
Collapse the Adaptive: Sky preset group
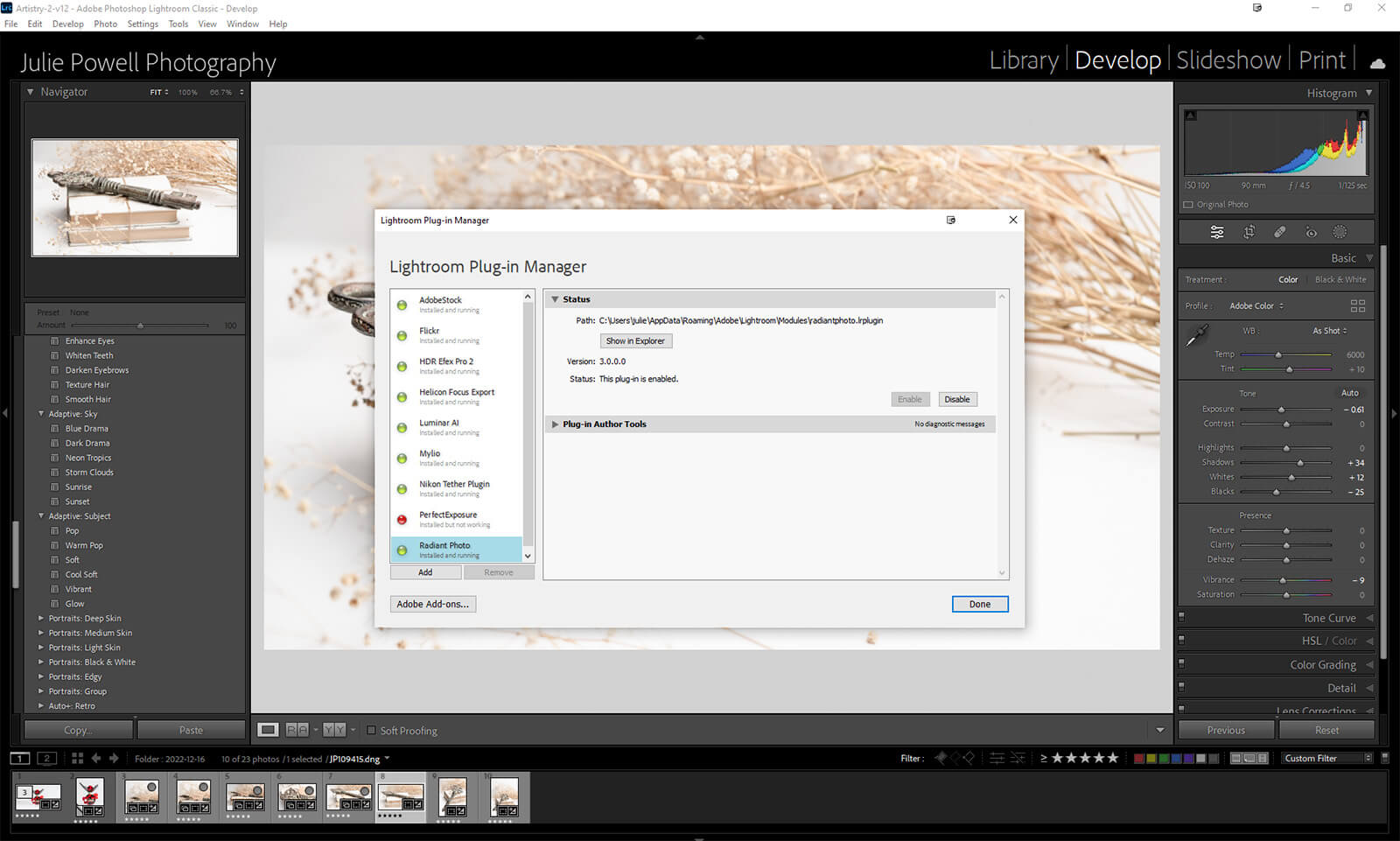click(41, 414)
